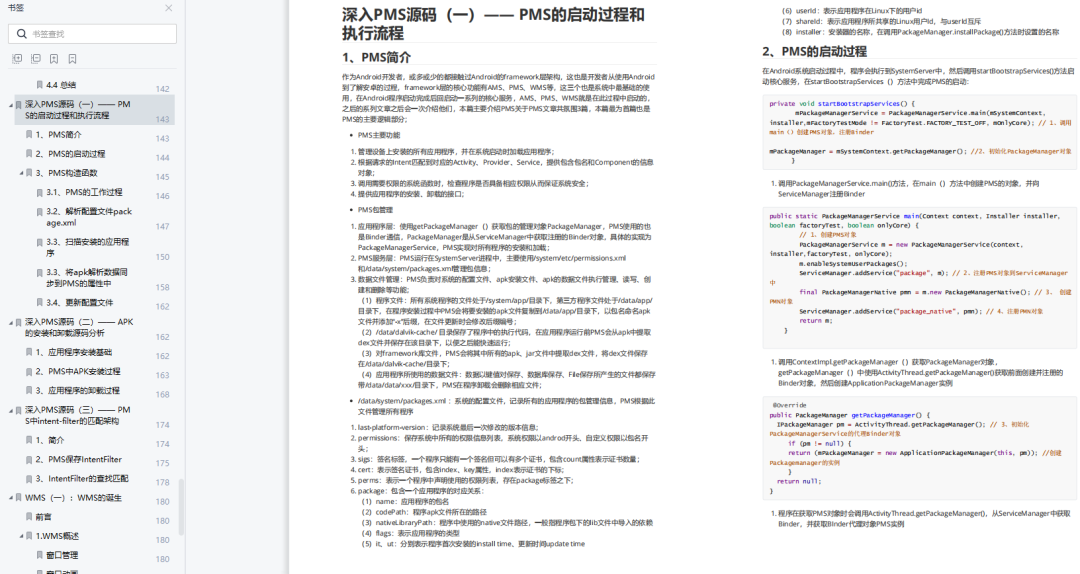Open bookmark 1、PMS简介
The height and width of the screenshot is (574, 1080).
click(x=59, y=134)
